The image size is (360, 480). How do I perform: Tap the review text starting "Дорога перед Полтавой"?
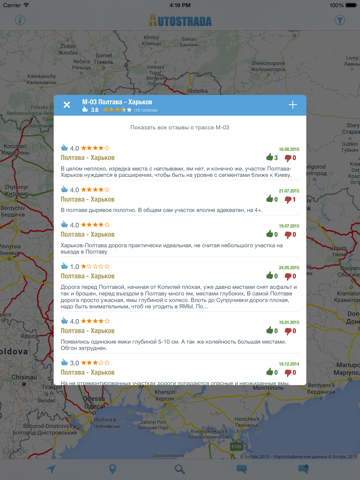click(x=179, y=297)
